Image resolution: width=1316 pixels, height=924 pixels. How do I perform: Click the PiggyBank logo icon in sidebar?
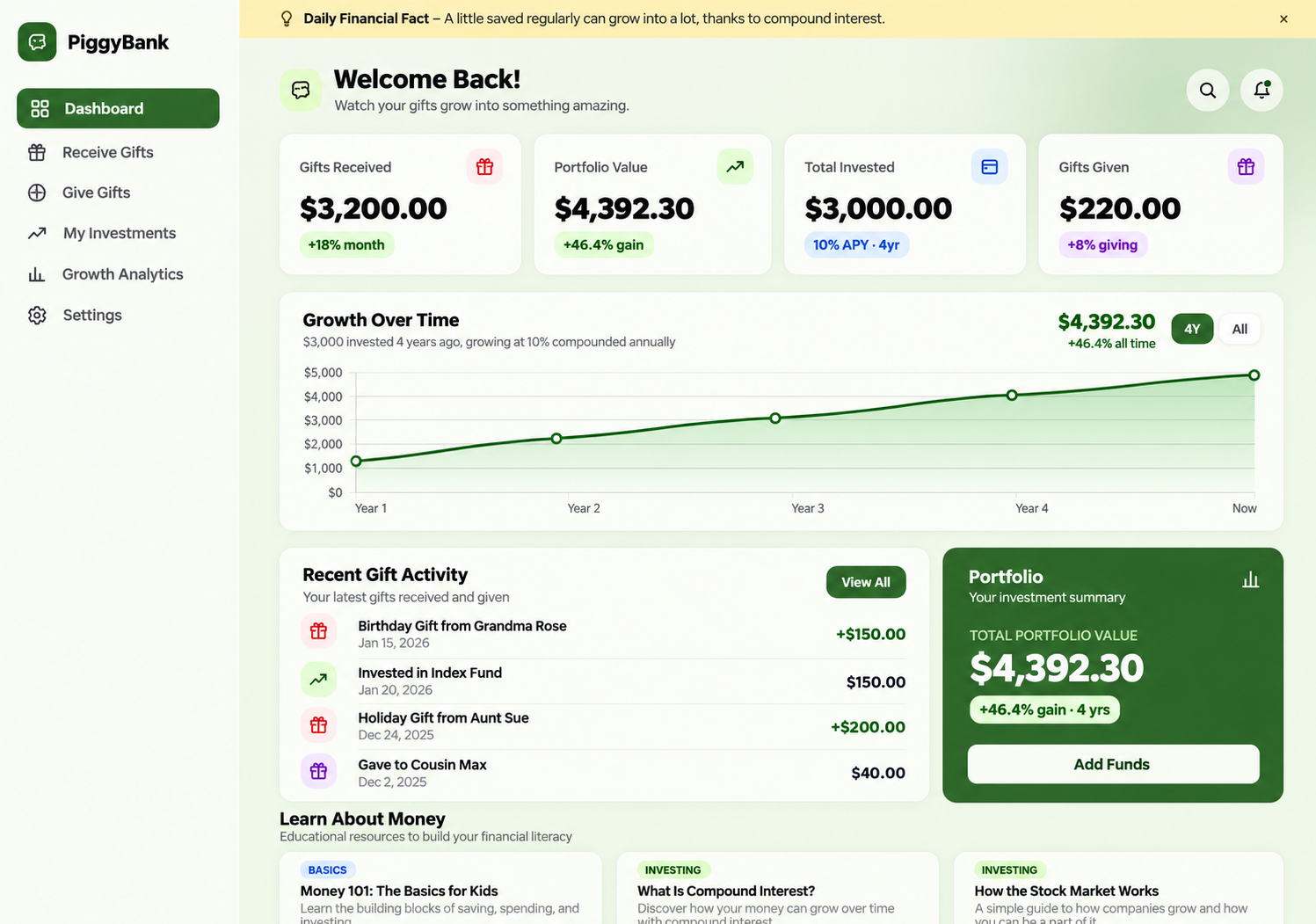pyautogui.click(x=37, y=42)
